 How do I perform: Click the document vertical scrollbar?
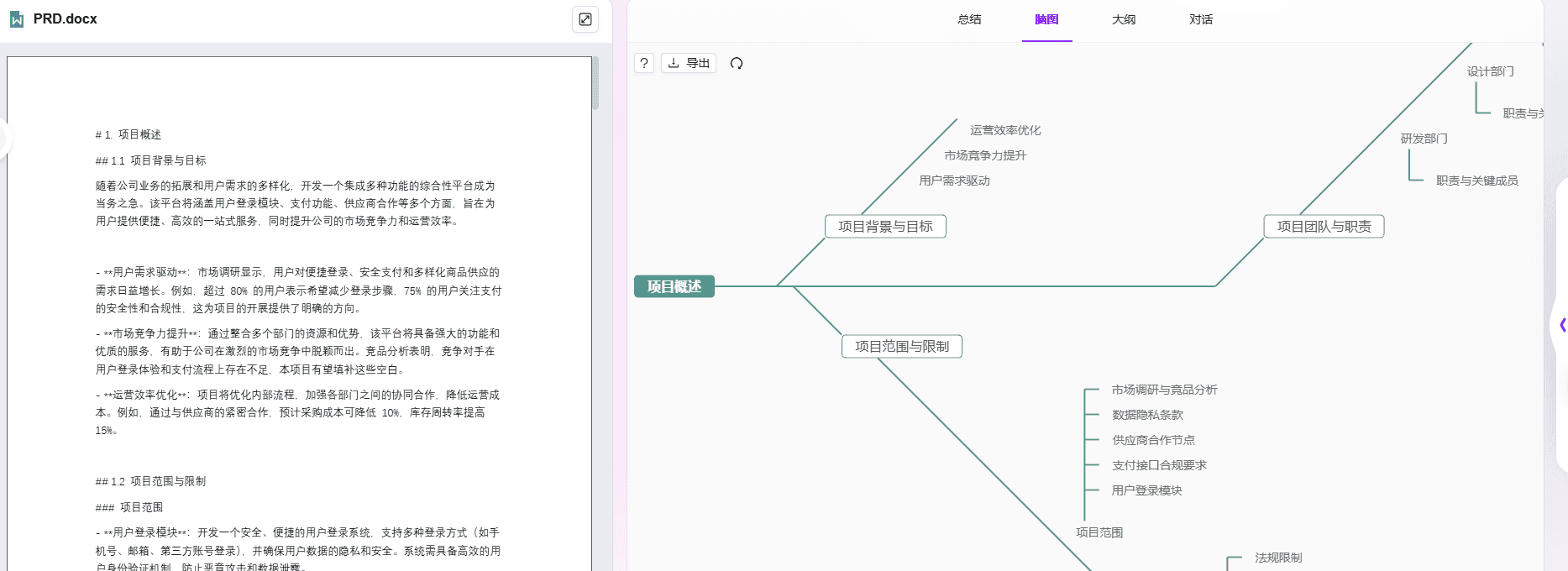595,84
